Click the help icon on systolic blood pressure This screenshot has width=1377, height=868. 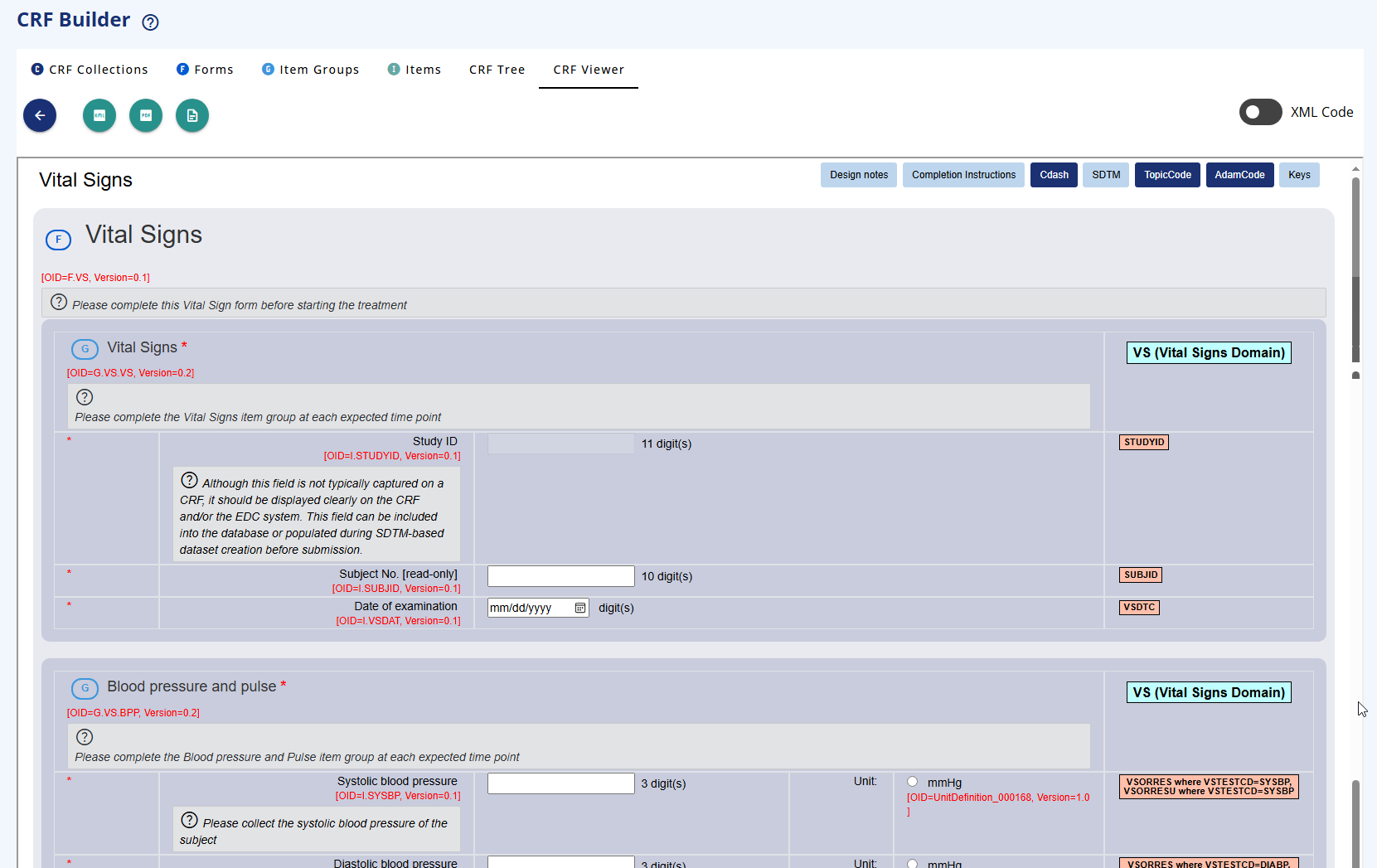point(190,820)
